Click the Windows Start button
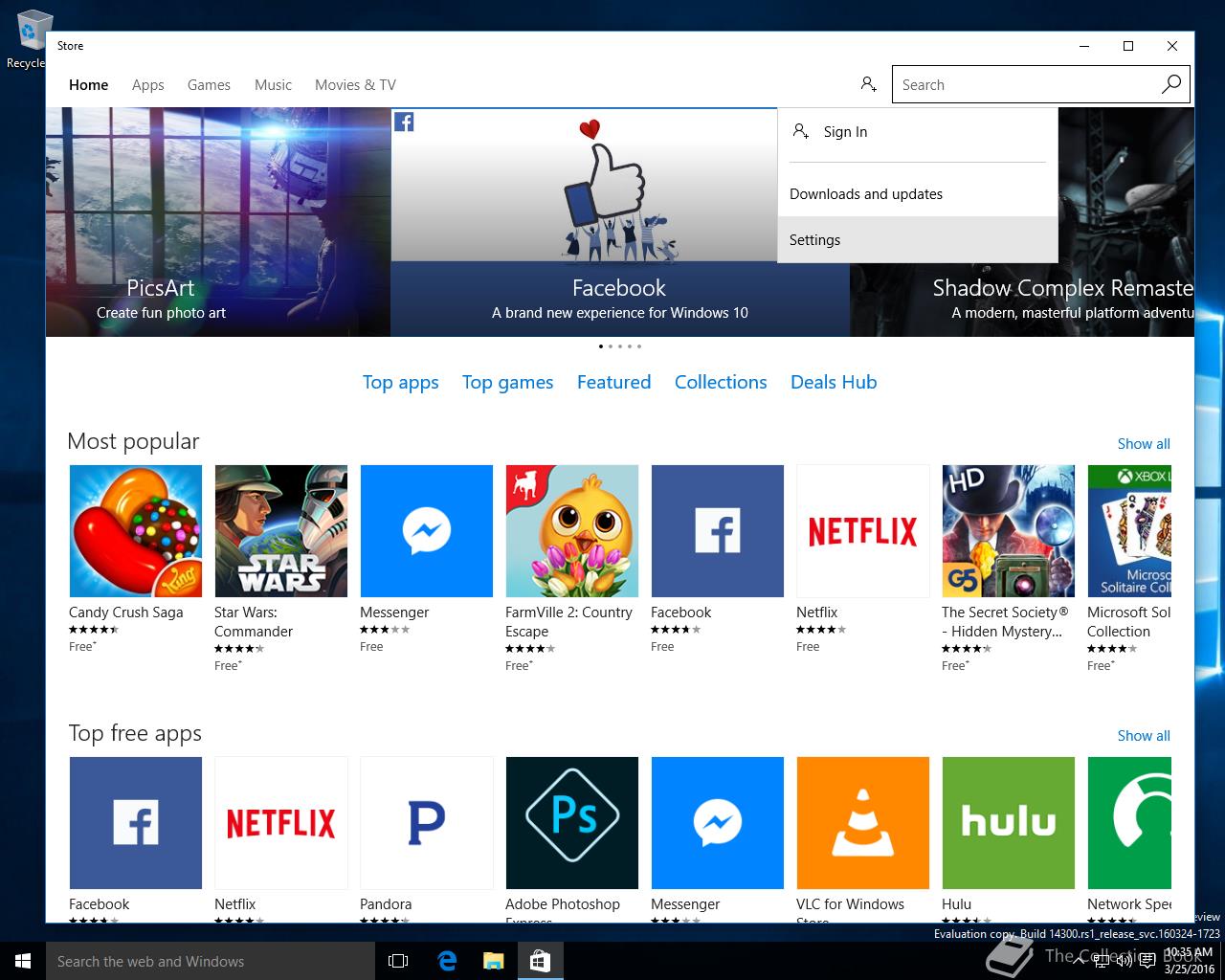 click(23, 961)
